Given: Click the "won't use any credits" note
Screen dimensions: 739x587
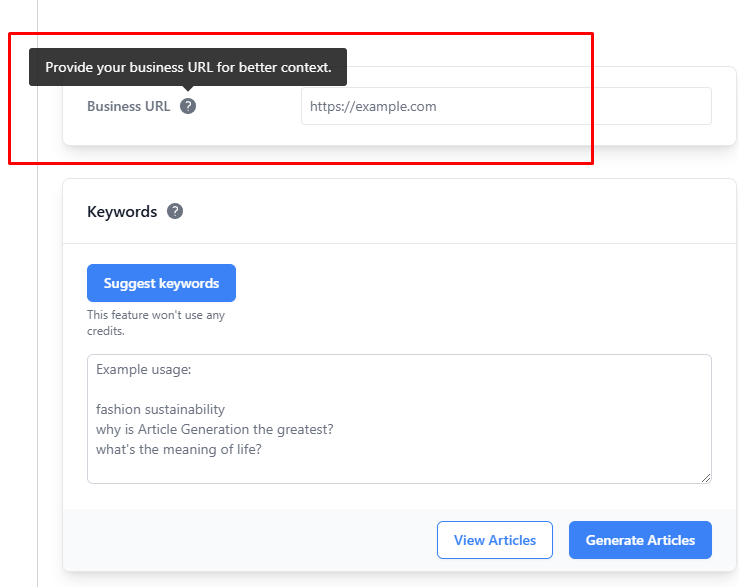Looking at the screenshot, I should 156,322.
